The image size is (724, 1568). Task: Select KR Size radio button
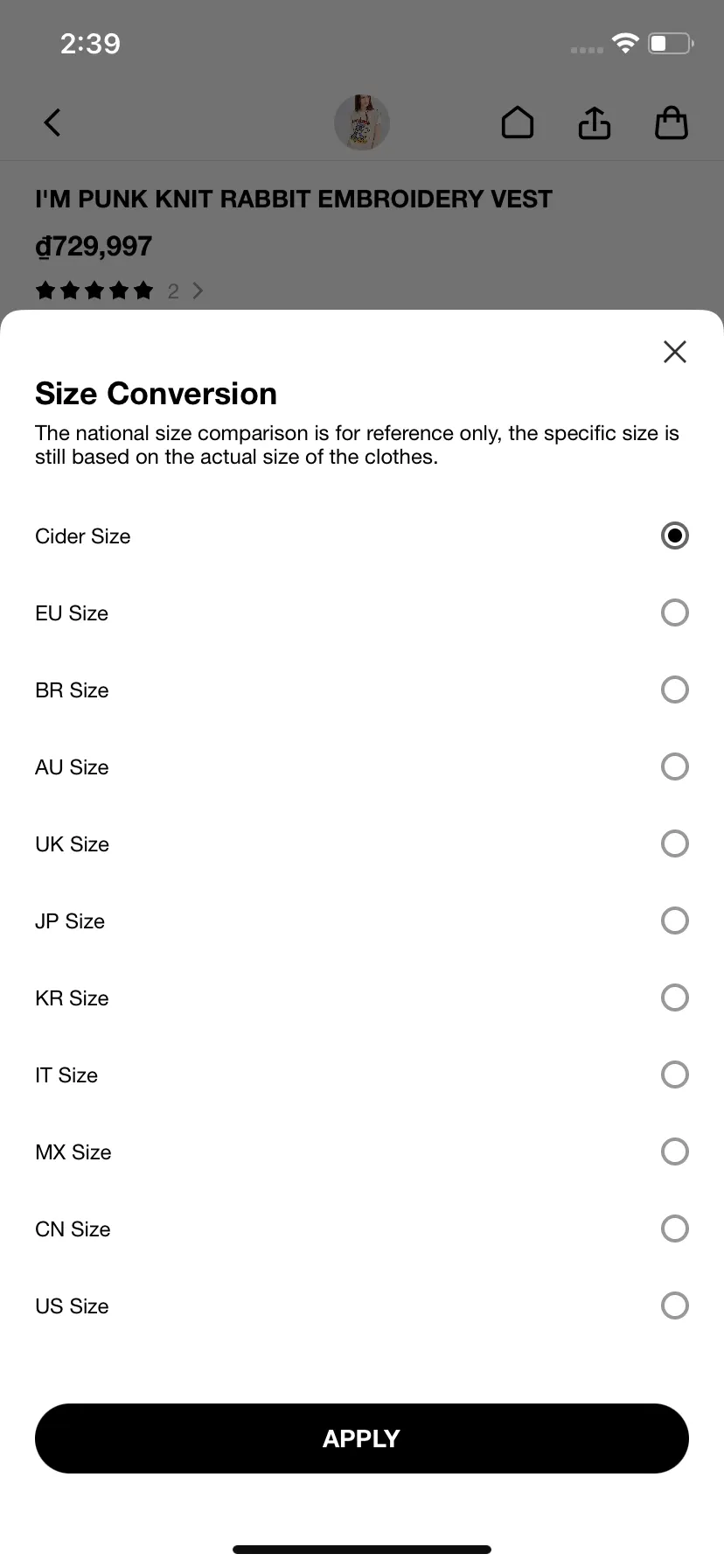pos(675,997)
